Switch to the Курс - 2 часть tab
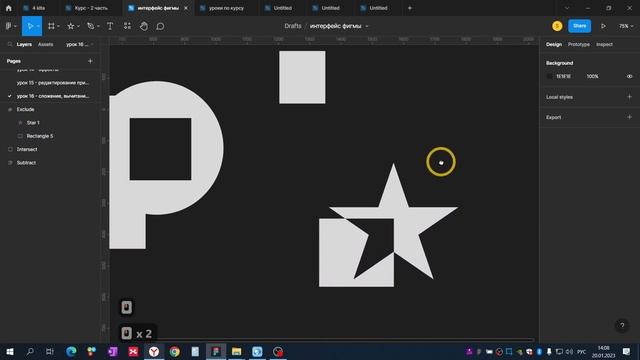Image resolution: width=640 pixels, height=360 pixels. tap(91, 8)
